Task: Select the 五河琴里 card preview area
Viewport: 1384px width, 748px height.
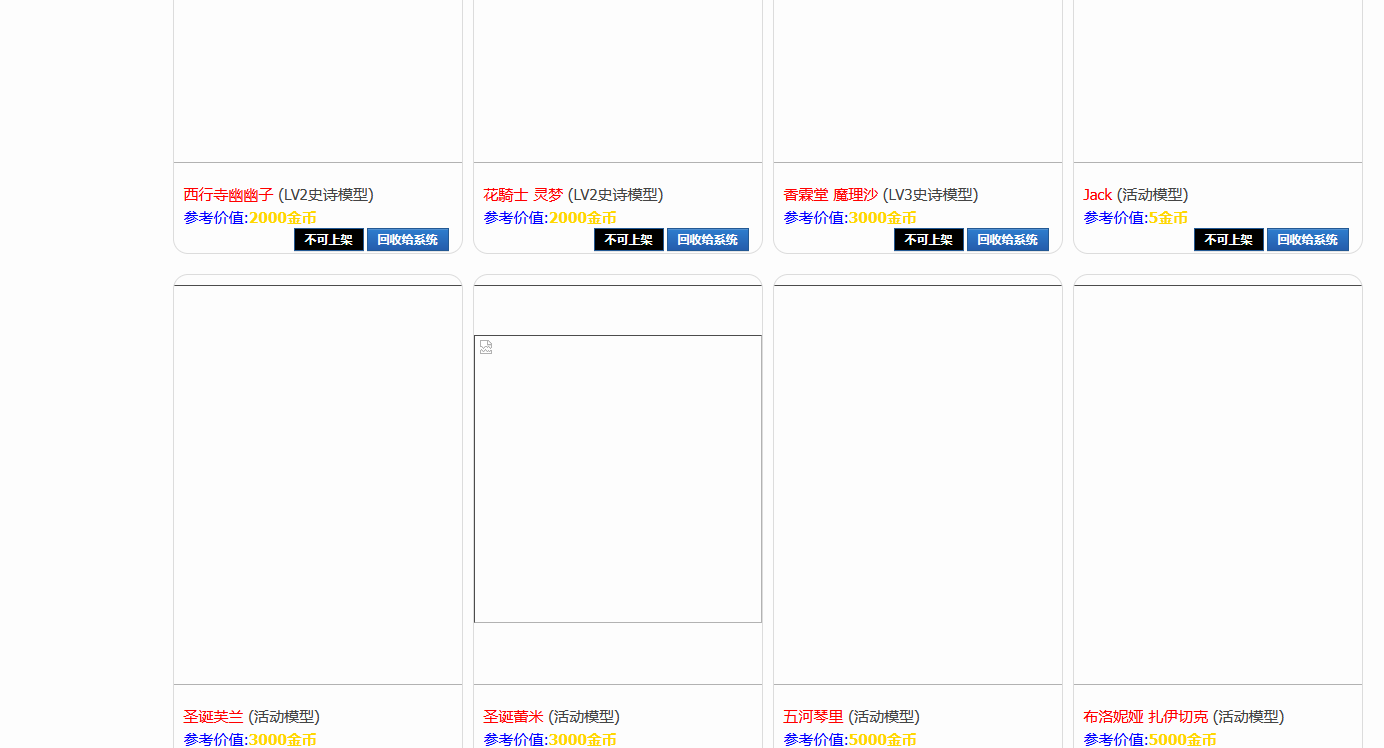Action: (x=918, y=485)
